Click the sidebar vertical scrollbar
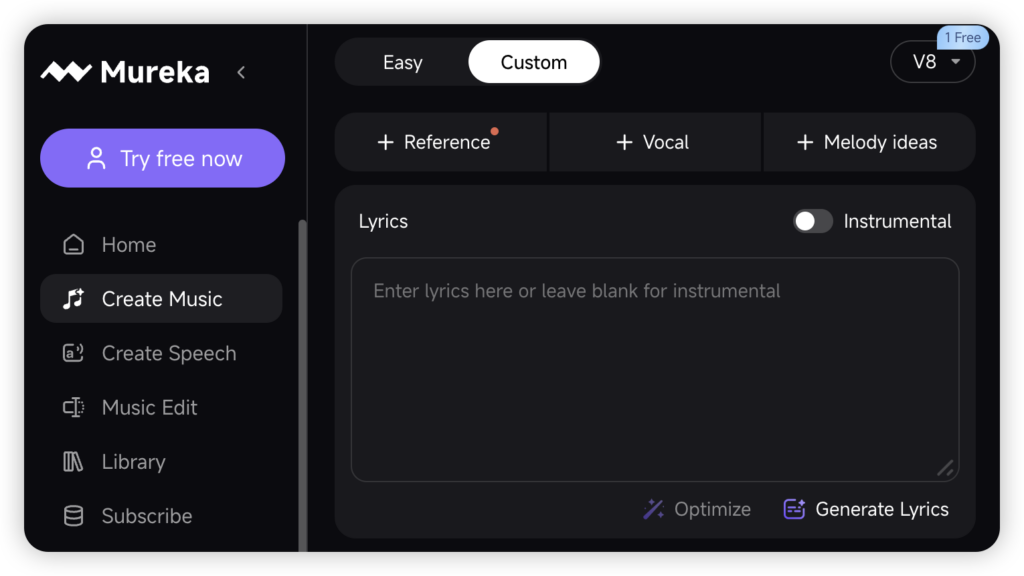The image size is (1024, 576). coord(302,380)
